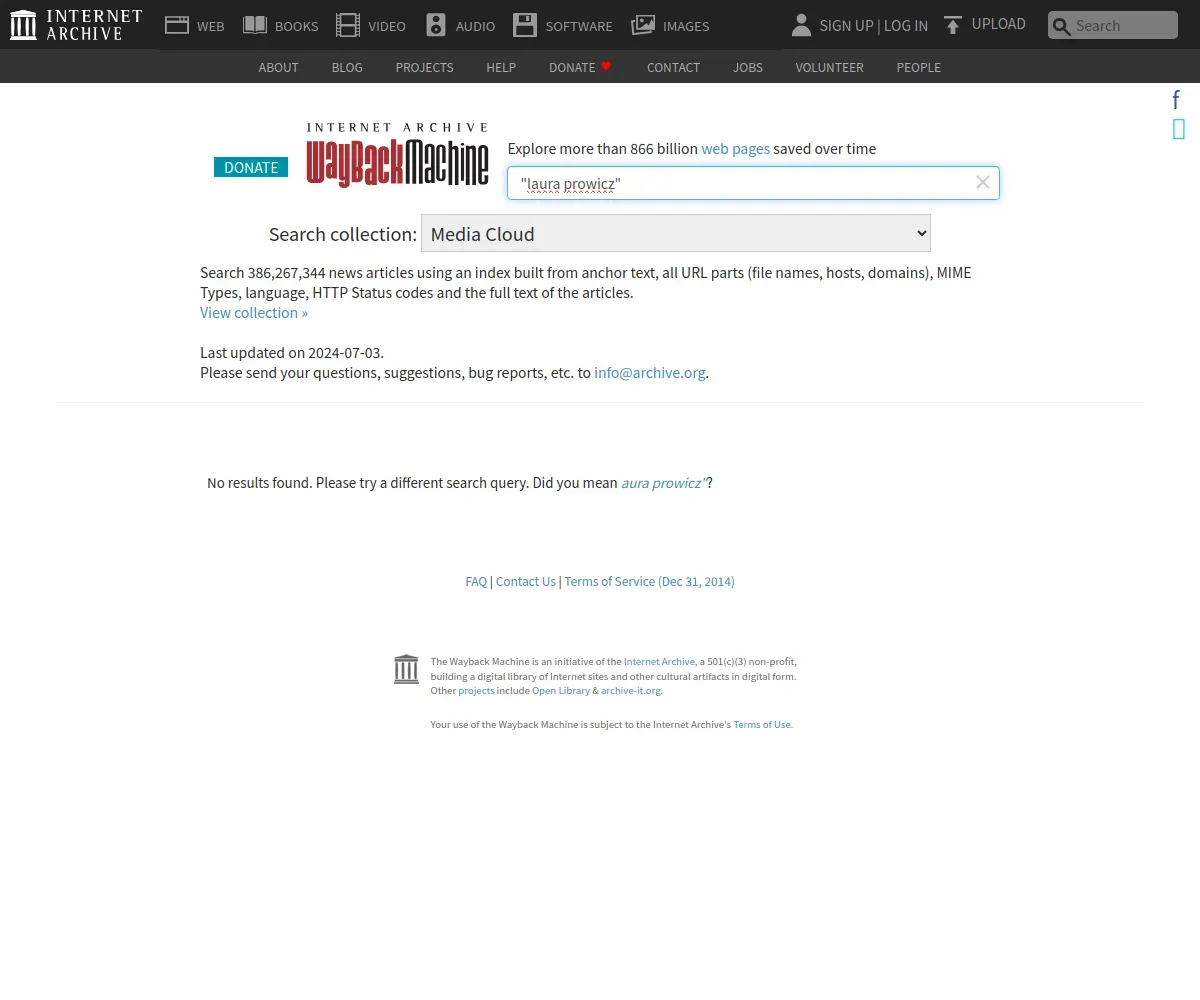The width and height of the screenshot is (1200, 1000).
Task: Click the IMAGES text label
Action: coord(686,26)
